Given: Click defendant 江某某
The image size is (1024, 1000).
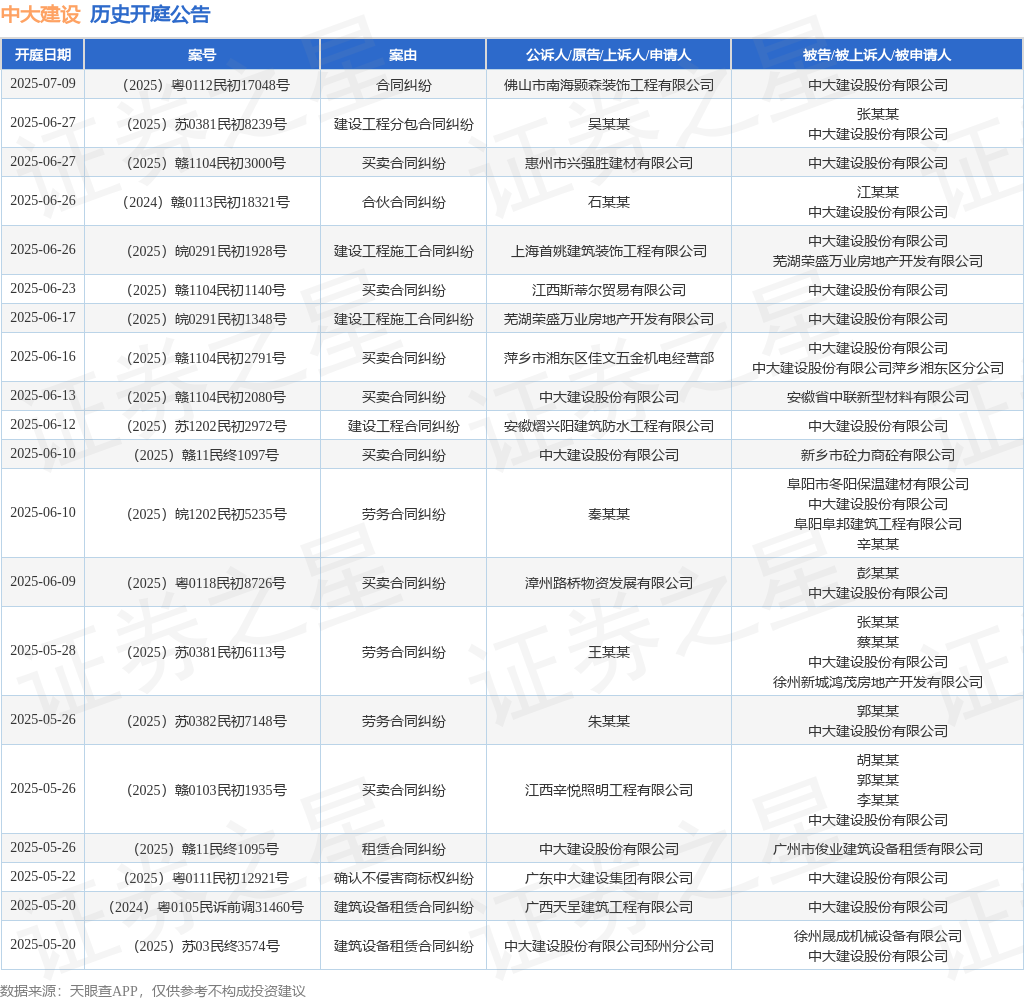Looking at the screenshot, I should (x=878, y=192).
